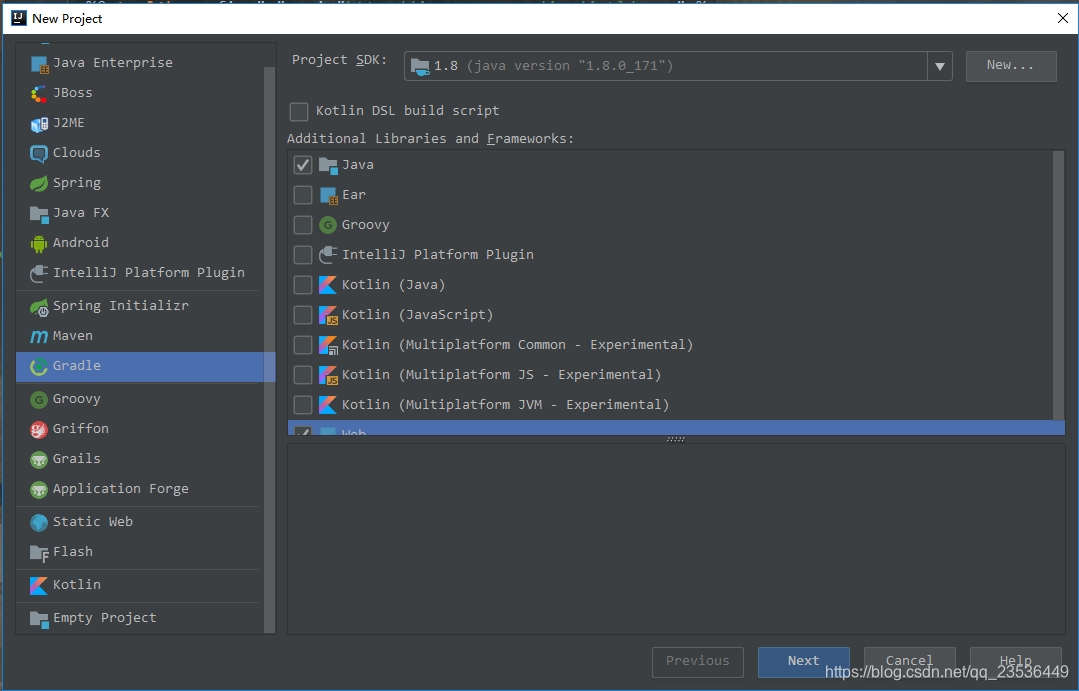Click the Ear framework icon
This screenshot has height=691, width=1079.
[328, 196]
